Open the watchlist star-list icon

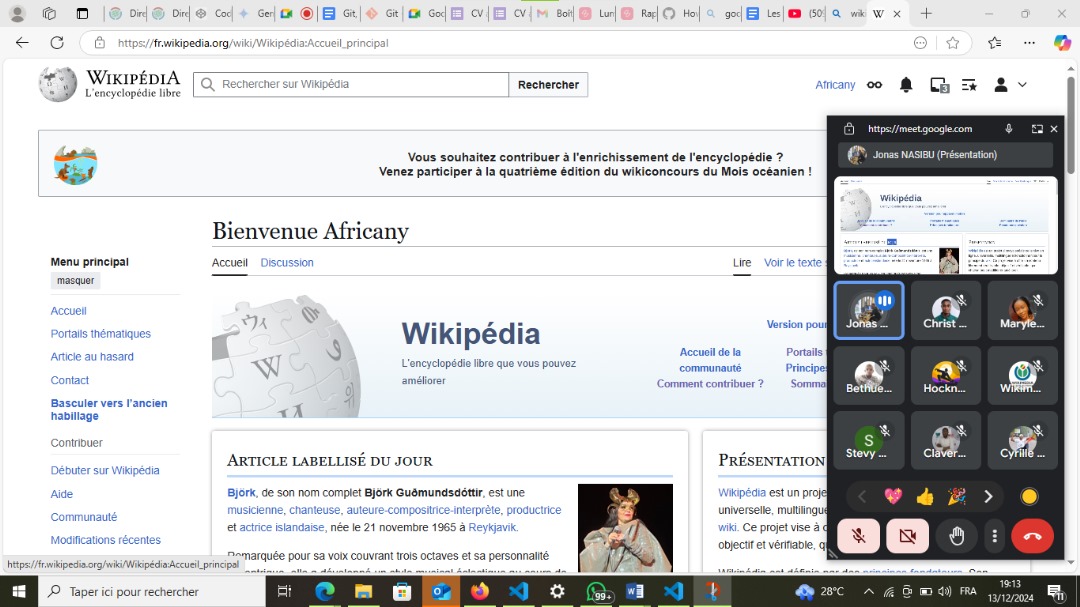(969, 85)
